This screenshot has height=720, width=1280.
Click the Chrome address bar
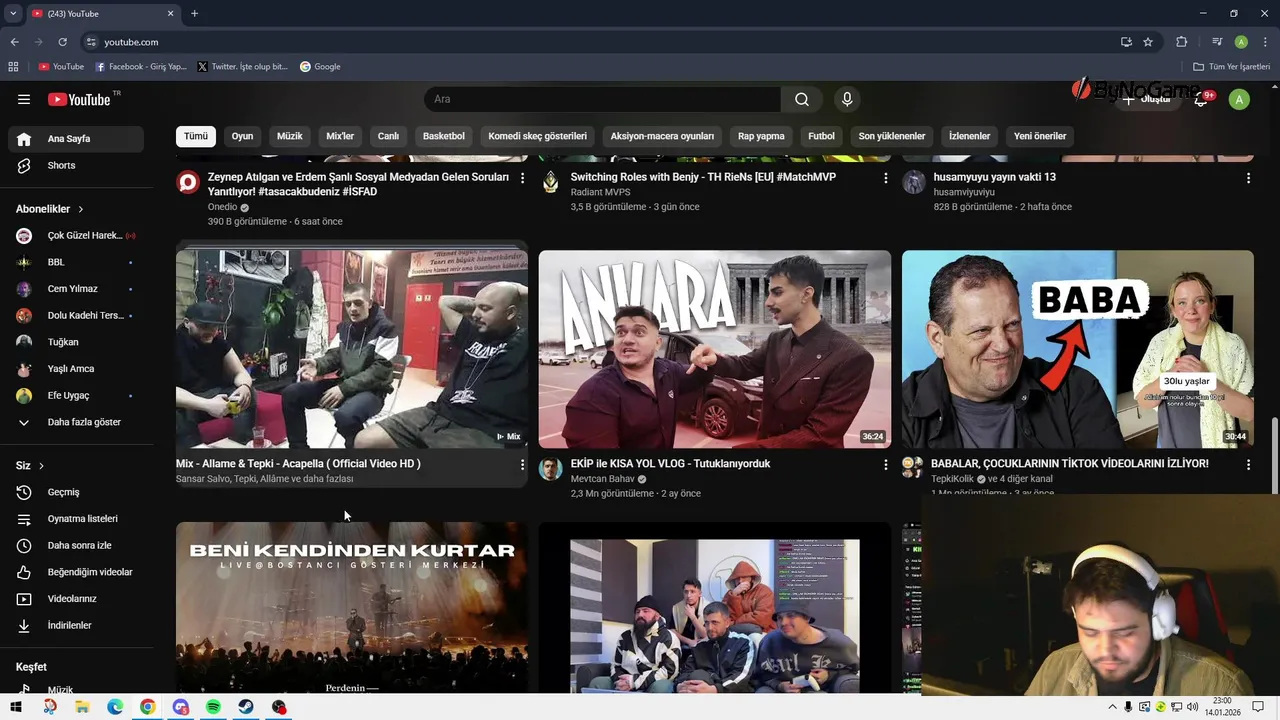(600, 42)
